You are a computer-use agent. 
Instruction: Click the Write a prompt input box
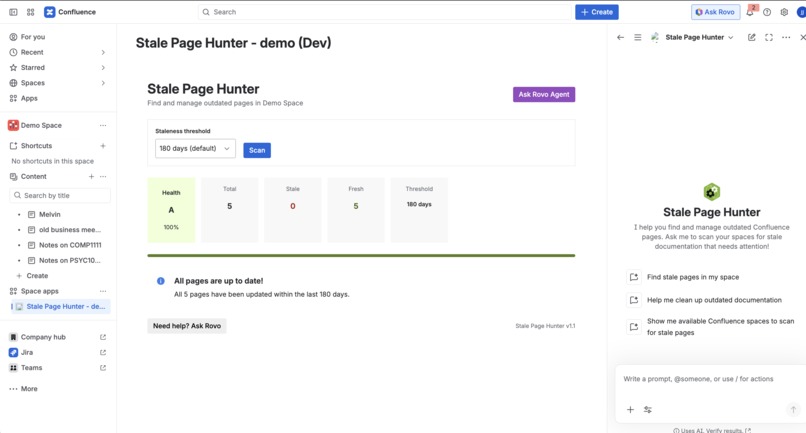pyautogui.click(x=711, y=379)
